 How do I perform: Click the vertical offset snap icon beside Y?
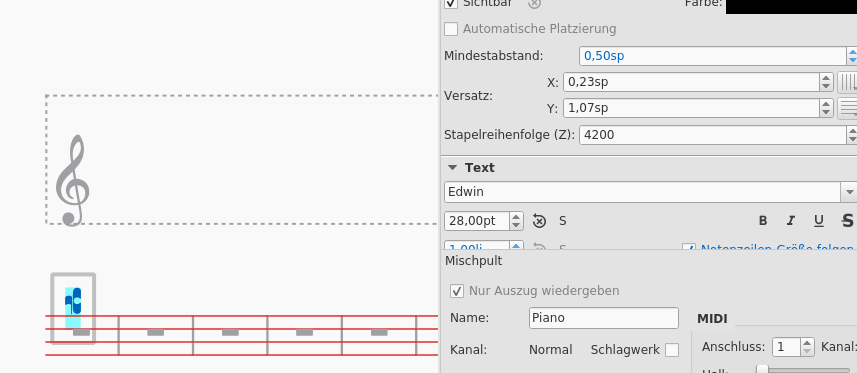click(847, 108)
